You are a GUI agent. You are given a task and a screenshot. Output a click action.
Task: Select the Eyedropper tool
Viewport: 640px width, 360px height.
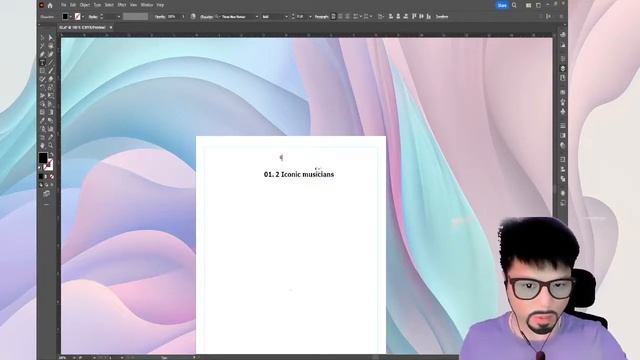(x=42, y=120)
